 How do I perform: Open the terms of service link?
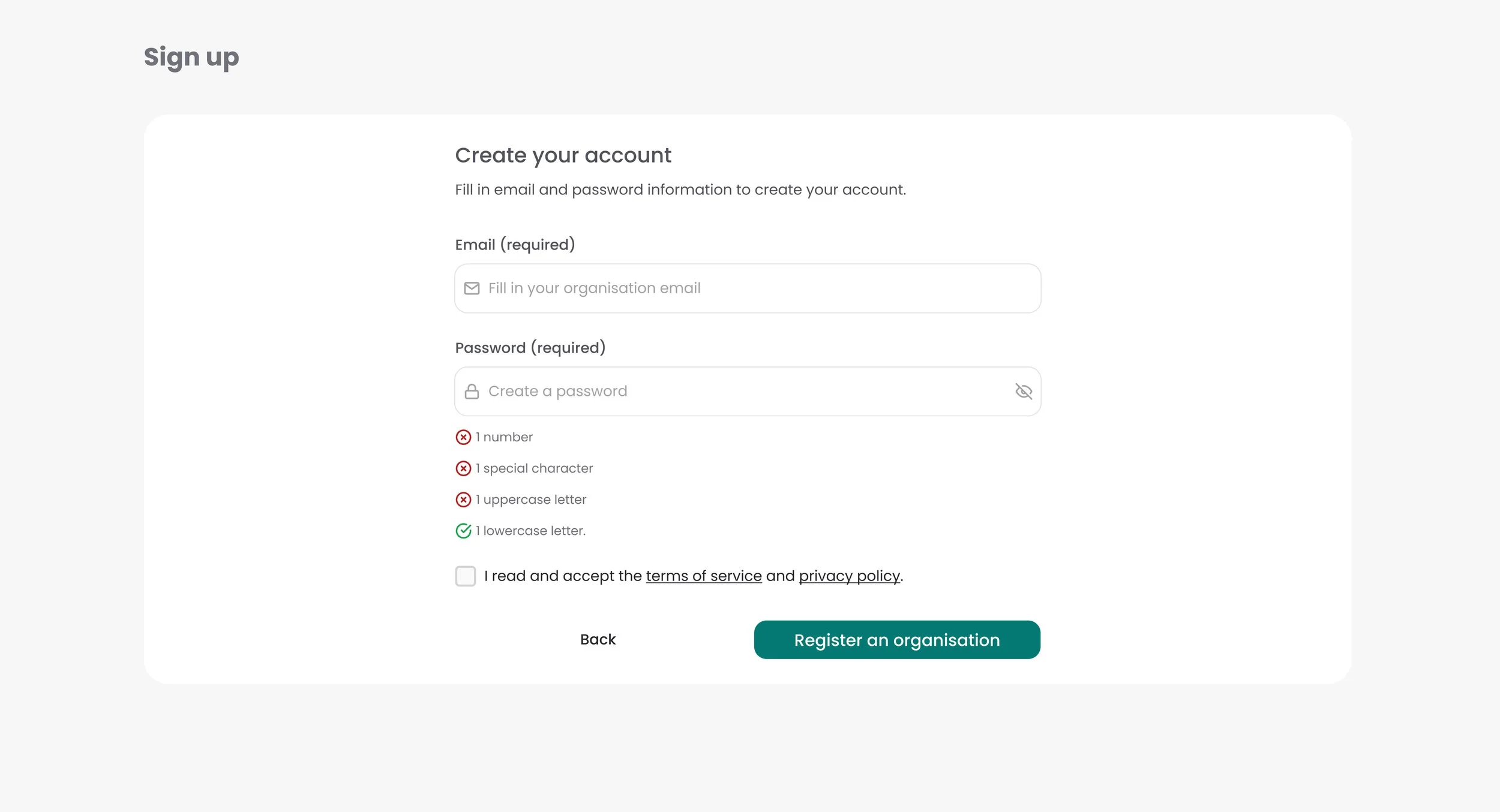pos(704,576)
